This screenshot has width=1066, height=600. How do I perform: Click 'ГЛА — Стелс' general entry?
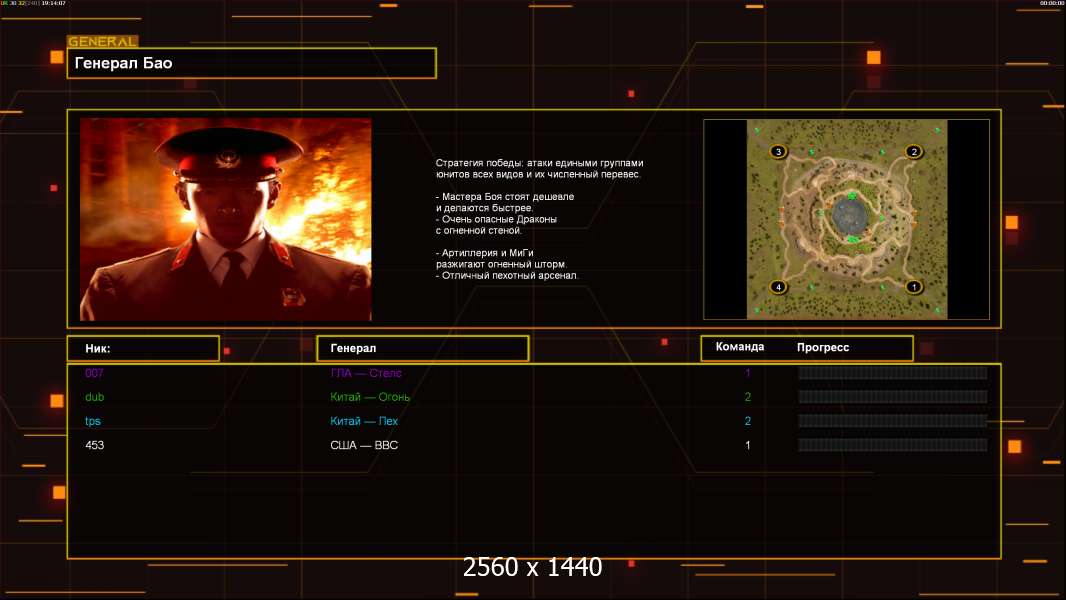tap(366, 373)
